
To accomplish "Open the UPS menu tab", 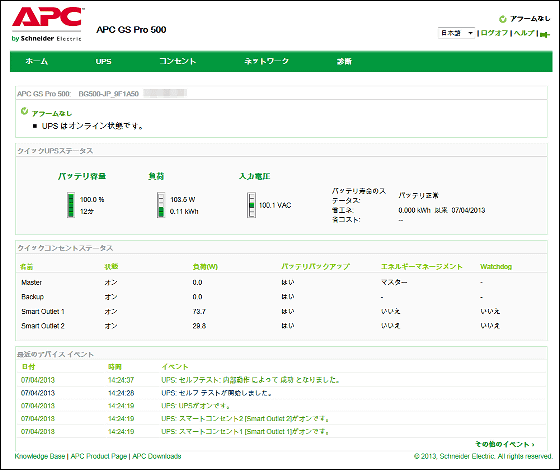I will pyautogui.click(x=104, y=61).
